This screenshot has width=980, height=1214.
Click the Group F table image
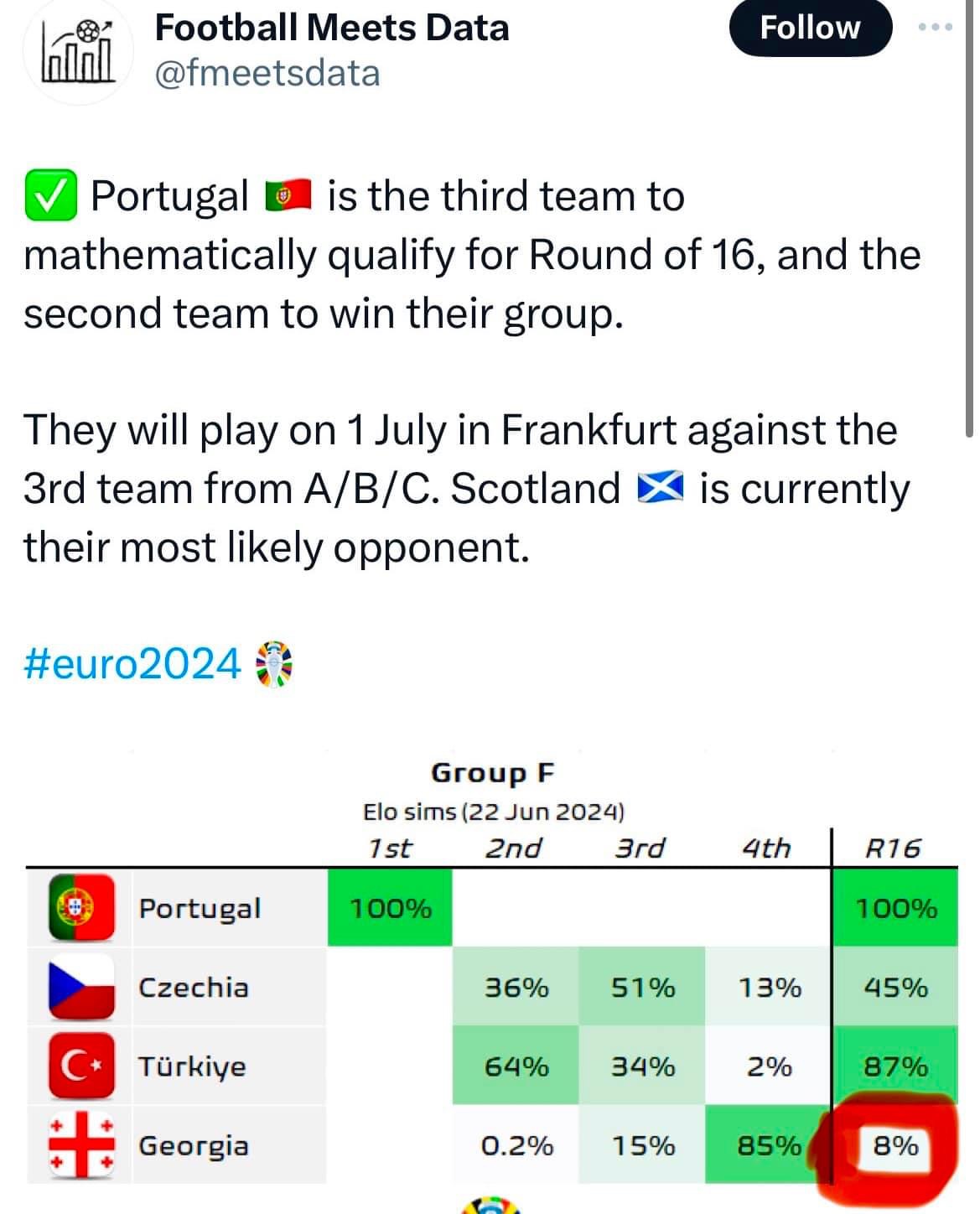(492, 964)
